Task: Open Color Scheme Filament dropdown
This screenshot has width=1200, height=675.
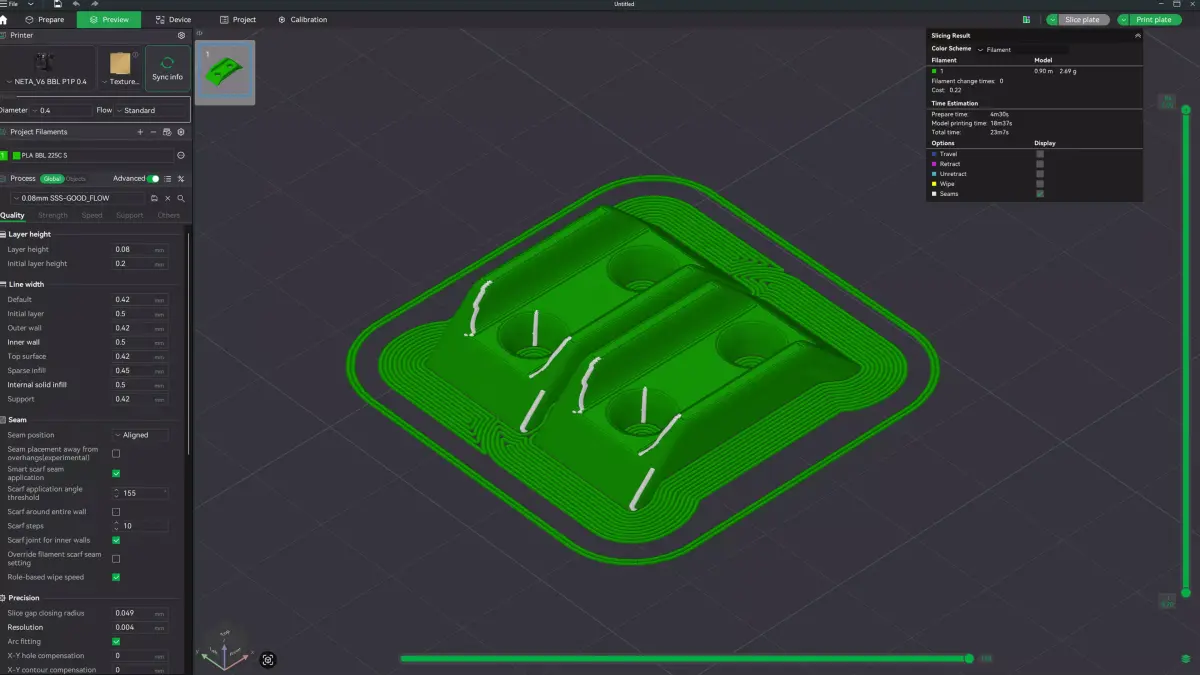Action: [1022, 49]
